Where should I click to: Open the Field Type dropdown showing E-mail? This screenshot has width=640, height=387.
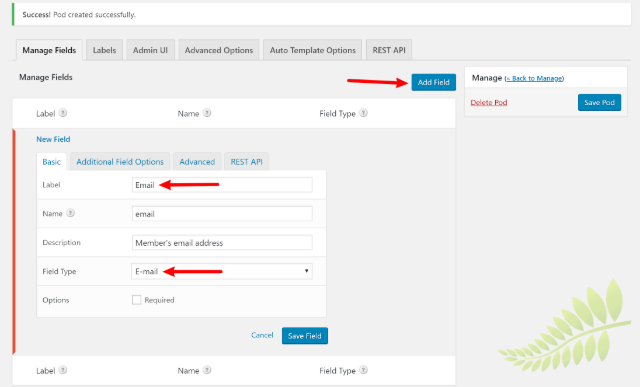point(222,271)
